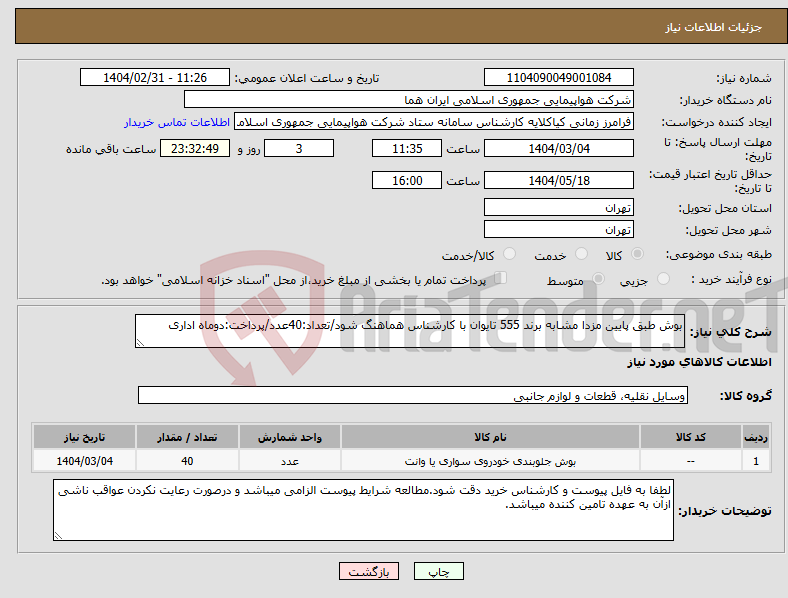788x598 pixels.
Task: Click the delivery province تهران field
Action: [x=559, y=207]
